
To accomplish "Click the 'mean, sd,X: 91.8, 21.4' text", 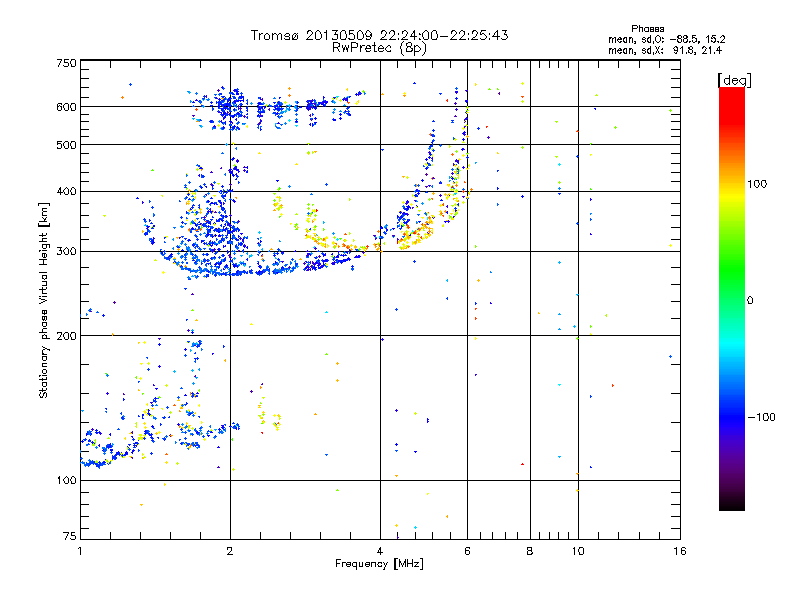I will (665, 50).
